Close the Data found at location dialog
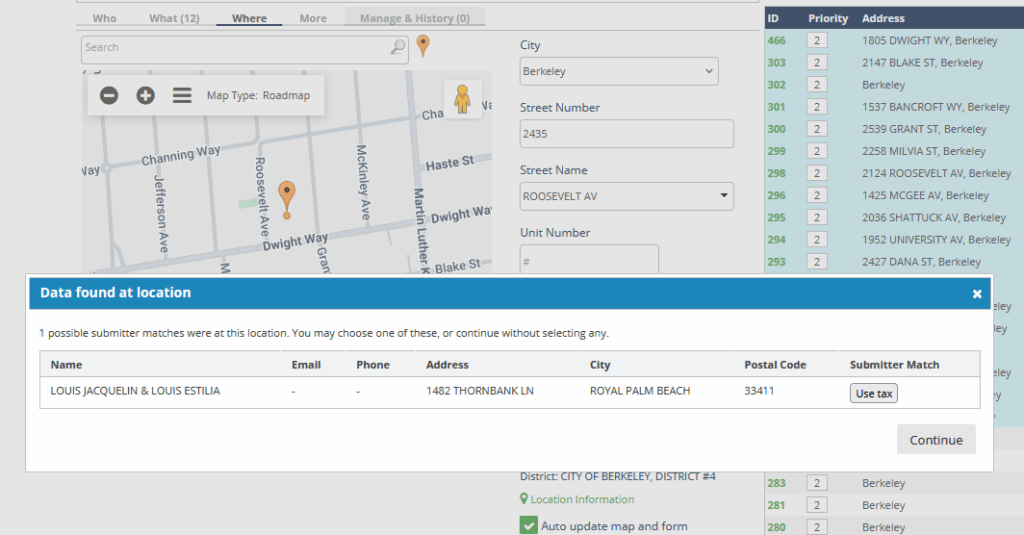 click(x=977, y=293)
